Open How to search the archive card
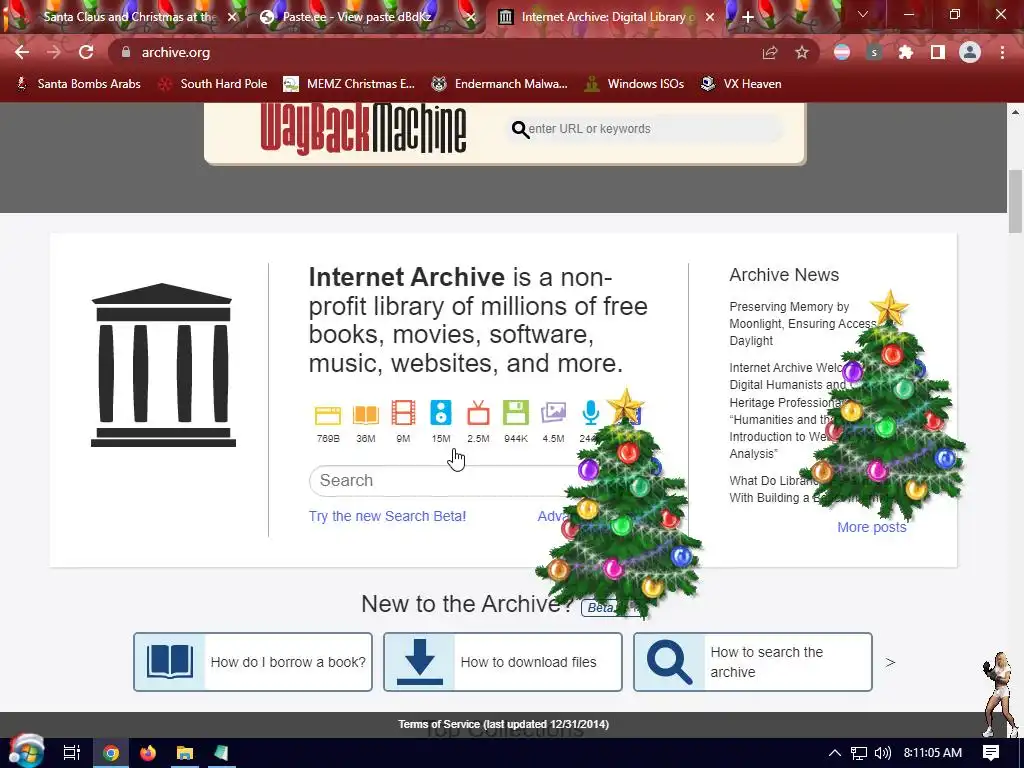The width and height of the screenshot is (1024, 768). click(x=753, y=662)
